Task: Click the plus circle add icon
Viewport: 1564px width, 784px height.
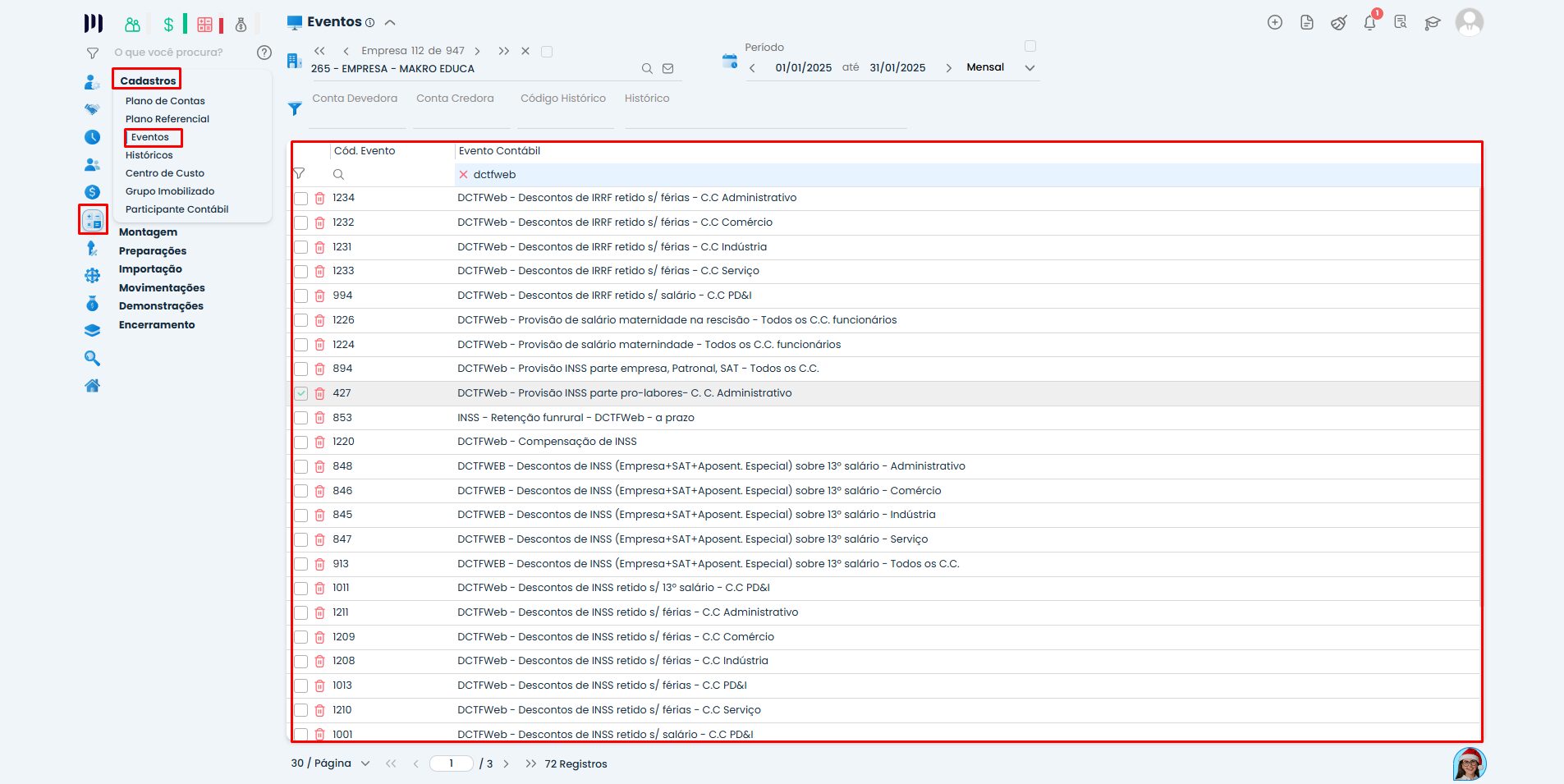Action: tap(1275, 23)
